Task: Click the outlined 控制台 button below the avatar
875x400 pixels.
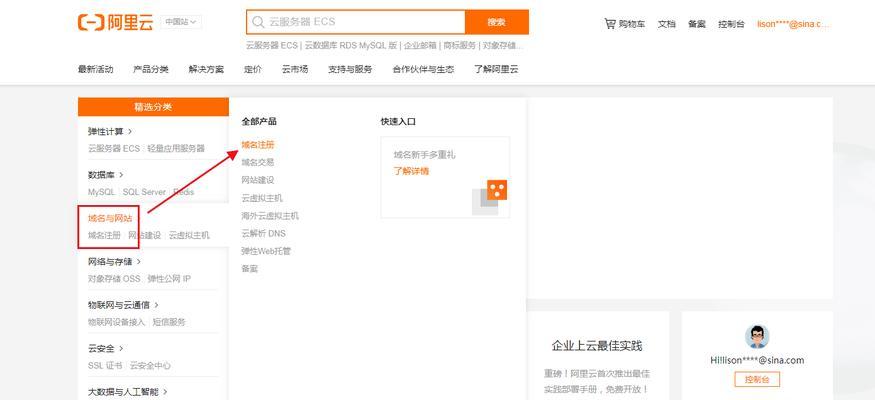Action: (x=757, y=380)
